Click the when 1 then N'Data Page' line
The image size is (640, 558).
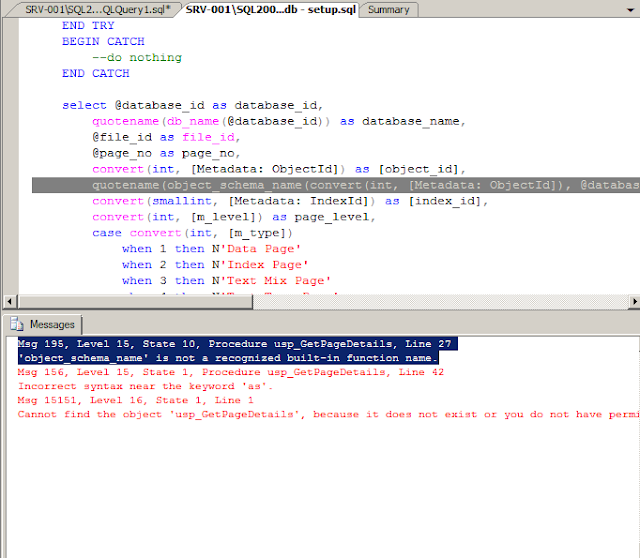tap(211, 249)
